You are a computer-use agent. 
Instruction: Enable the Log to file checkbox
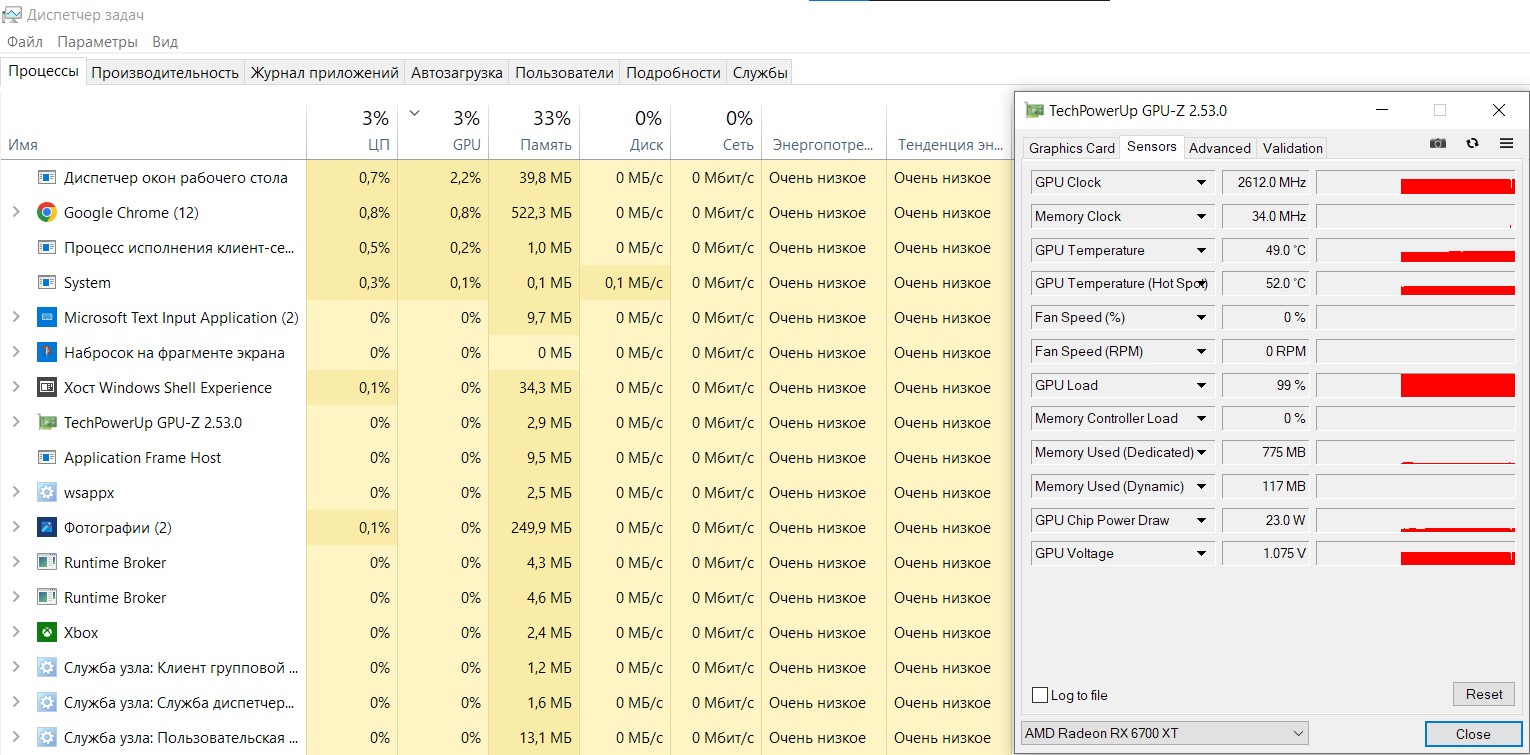point(1040,695)
